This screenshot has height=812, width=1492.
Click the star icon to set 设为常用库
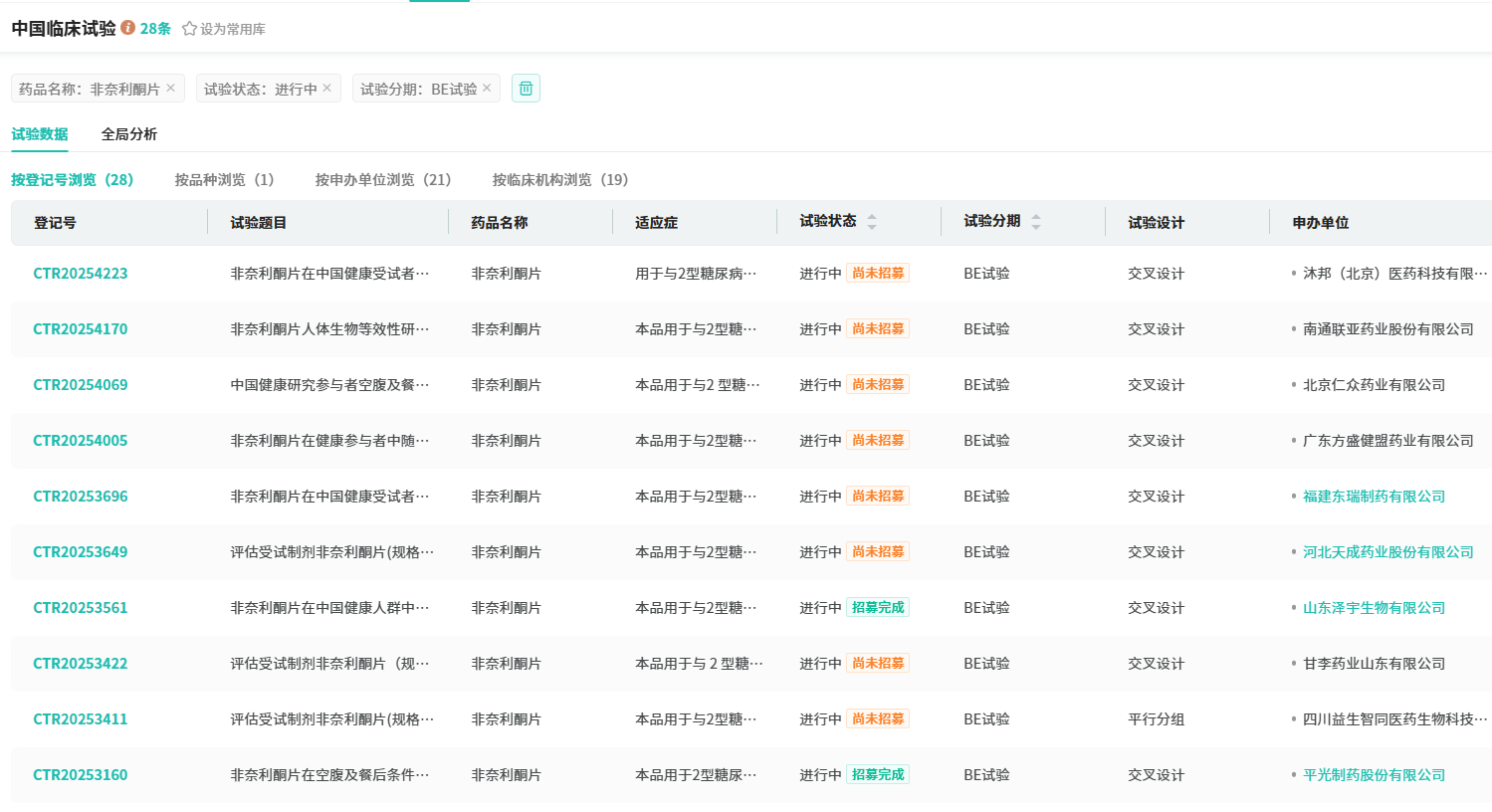click(189, 29)
